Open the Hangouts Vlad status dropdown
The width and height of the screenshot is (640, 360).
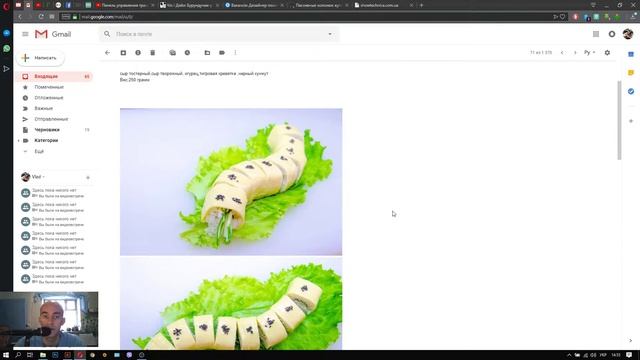pos(39,177)
